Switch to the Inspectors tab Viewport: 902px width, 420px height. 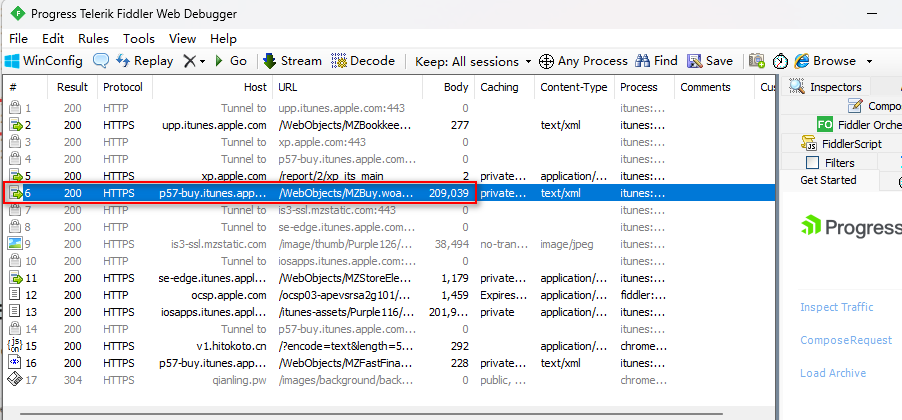[x=825, y=87]
